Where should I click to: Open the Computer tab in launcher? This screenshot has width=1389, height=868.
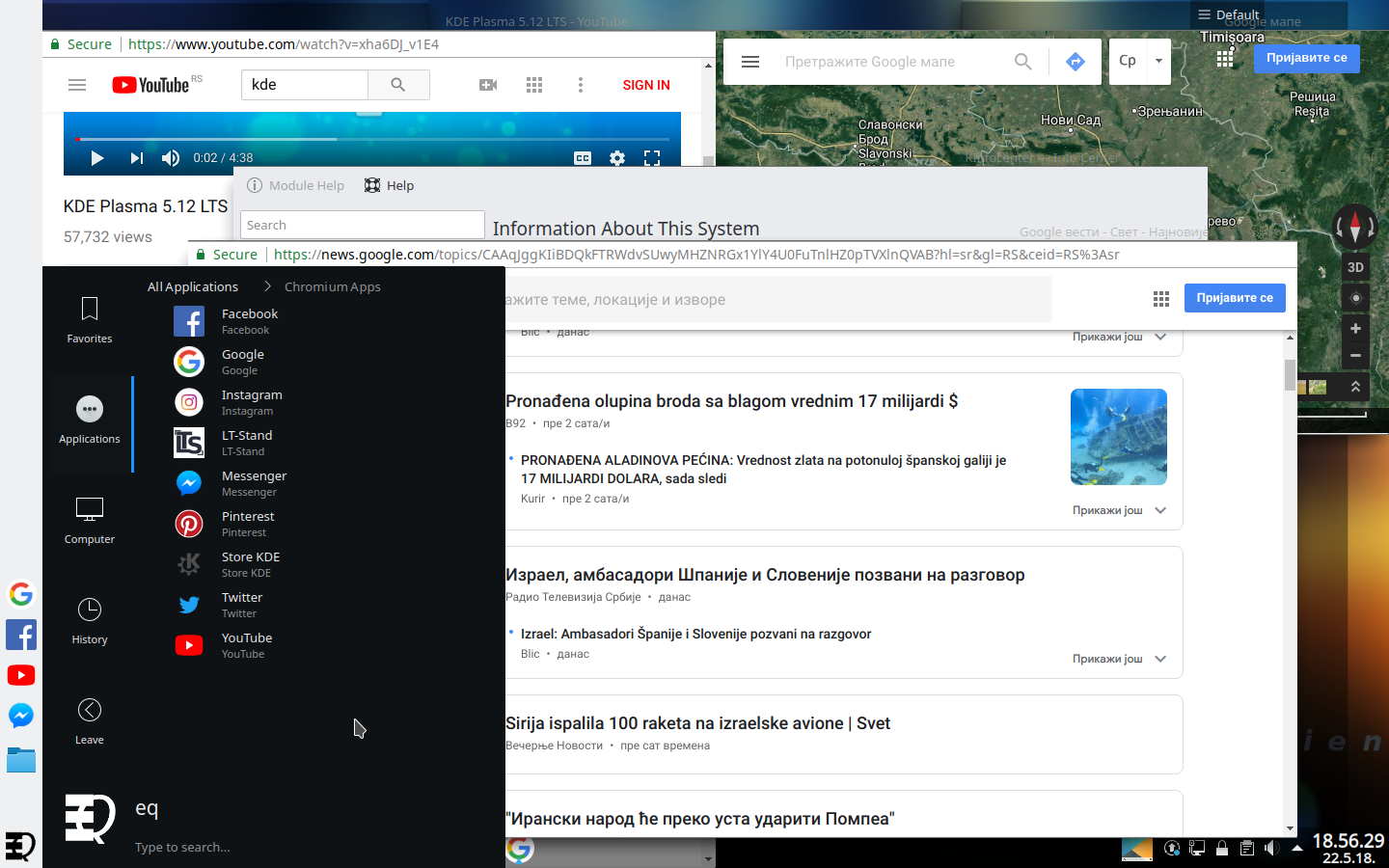click(89, 521)
